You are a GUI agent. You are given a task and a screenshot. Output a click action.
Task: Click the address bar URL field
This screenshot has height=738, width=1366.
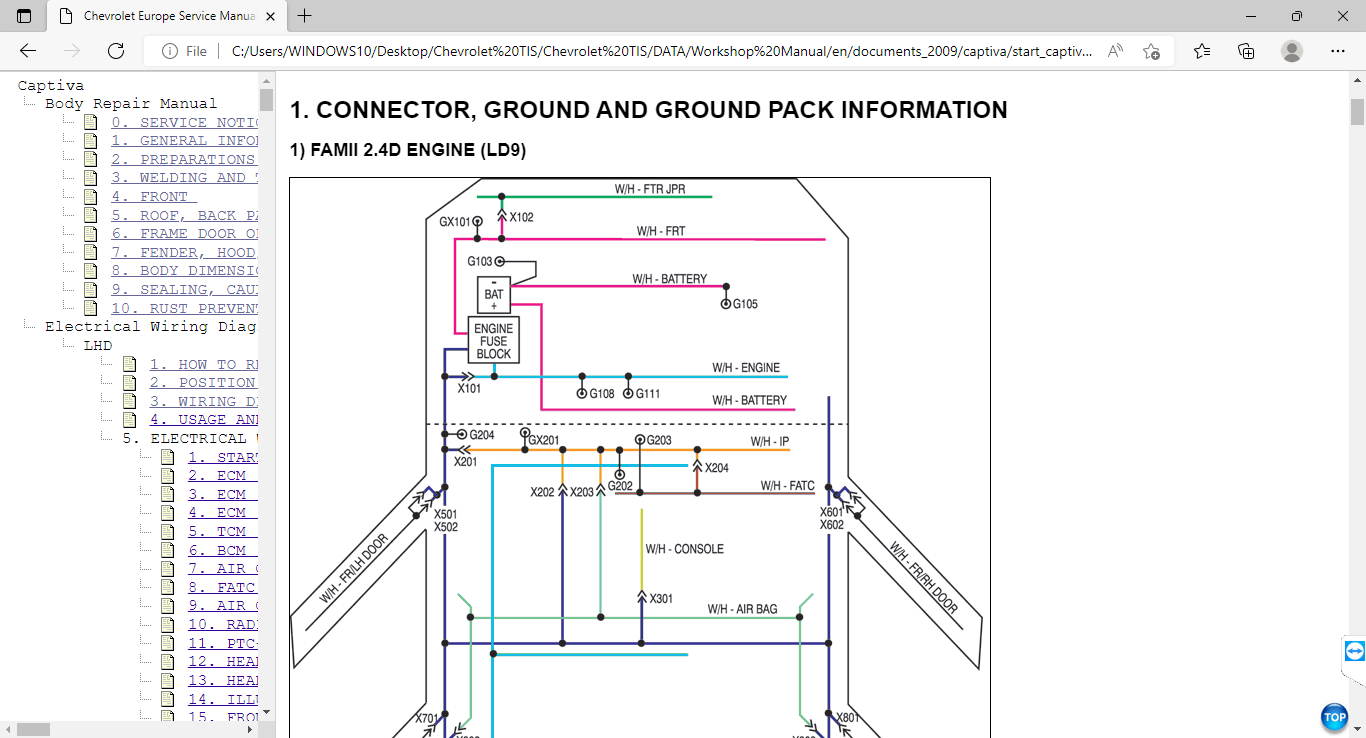click(660, 51)
